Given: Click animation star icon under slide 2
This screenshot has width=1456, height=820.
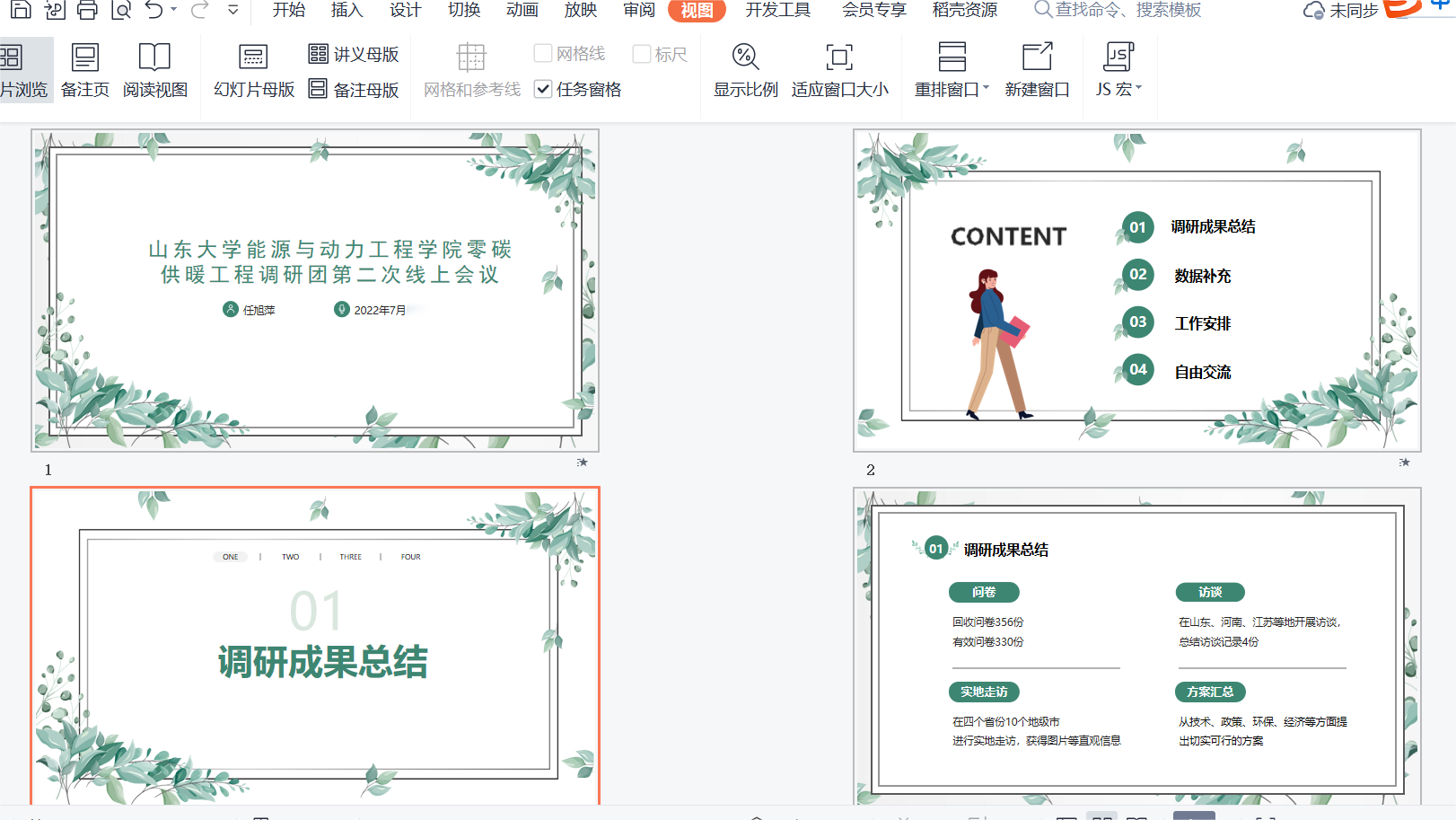Looking at the screenshot, I should (x=1405, y=463).
